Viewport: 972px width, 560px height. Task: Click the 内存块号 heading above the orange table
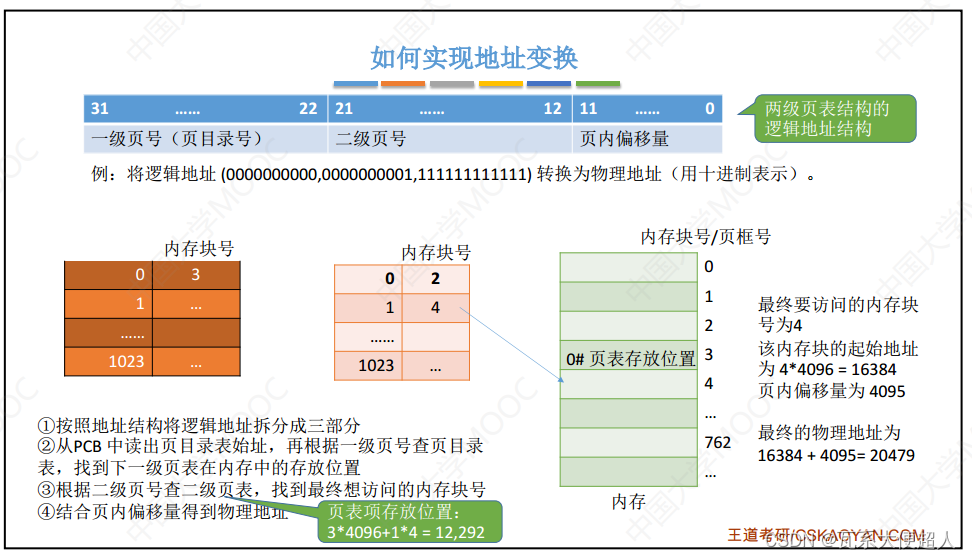(199, 249)
